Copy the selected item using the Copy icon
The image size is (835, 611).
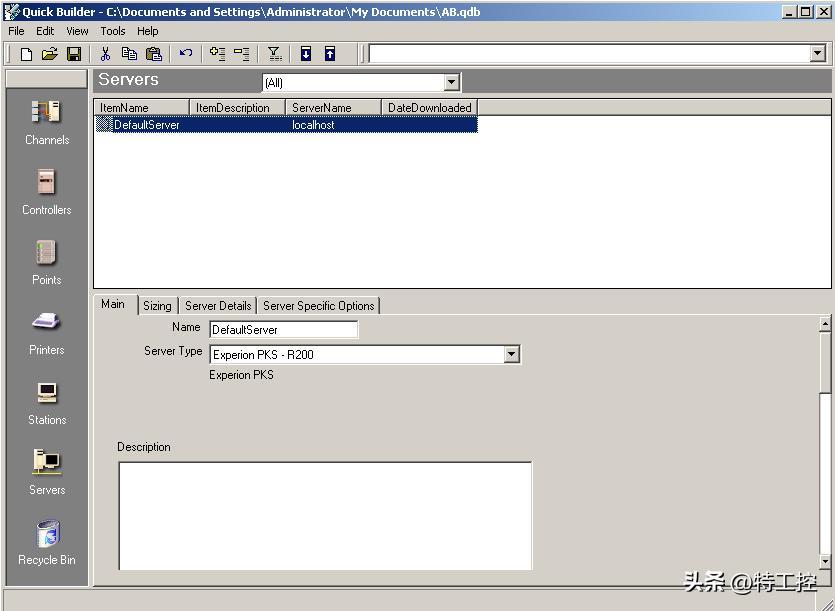coord(129,54)
